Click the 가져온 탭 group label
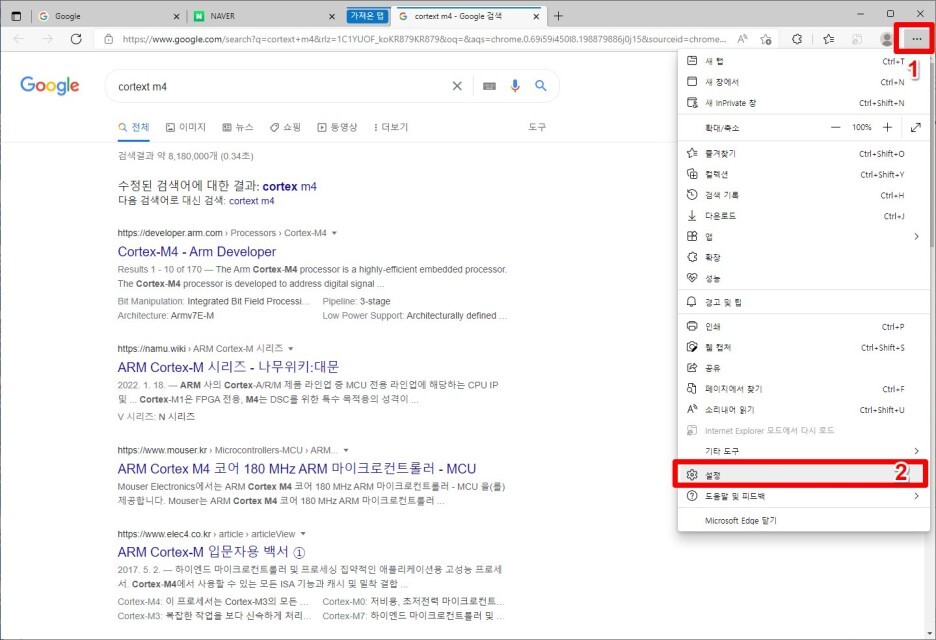The height and width of the screenshot is (640, 936). 367,16
